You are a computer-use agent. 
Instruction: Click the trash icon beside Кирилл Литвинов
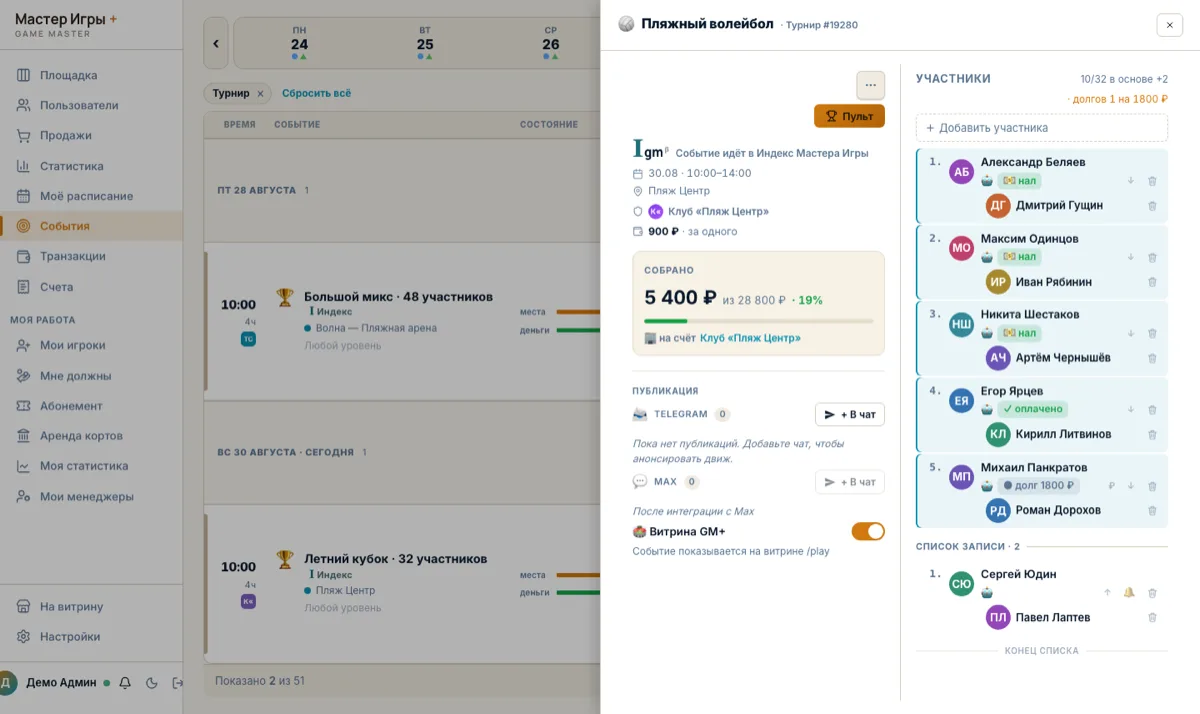coord(1152,434)
